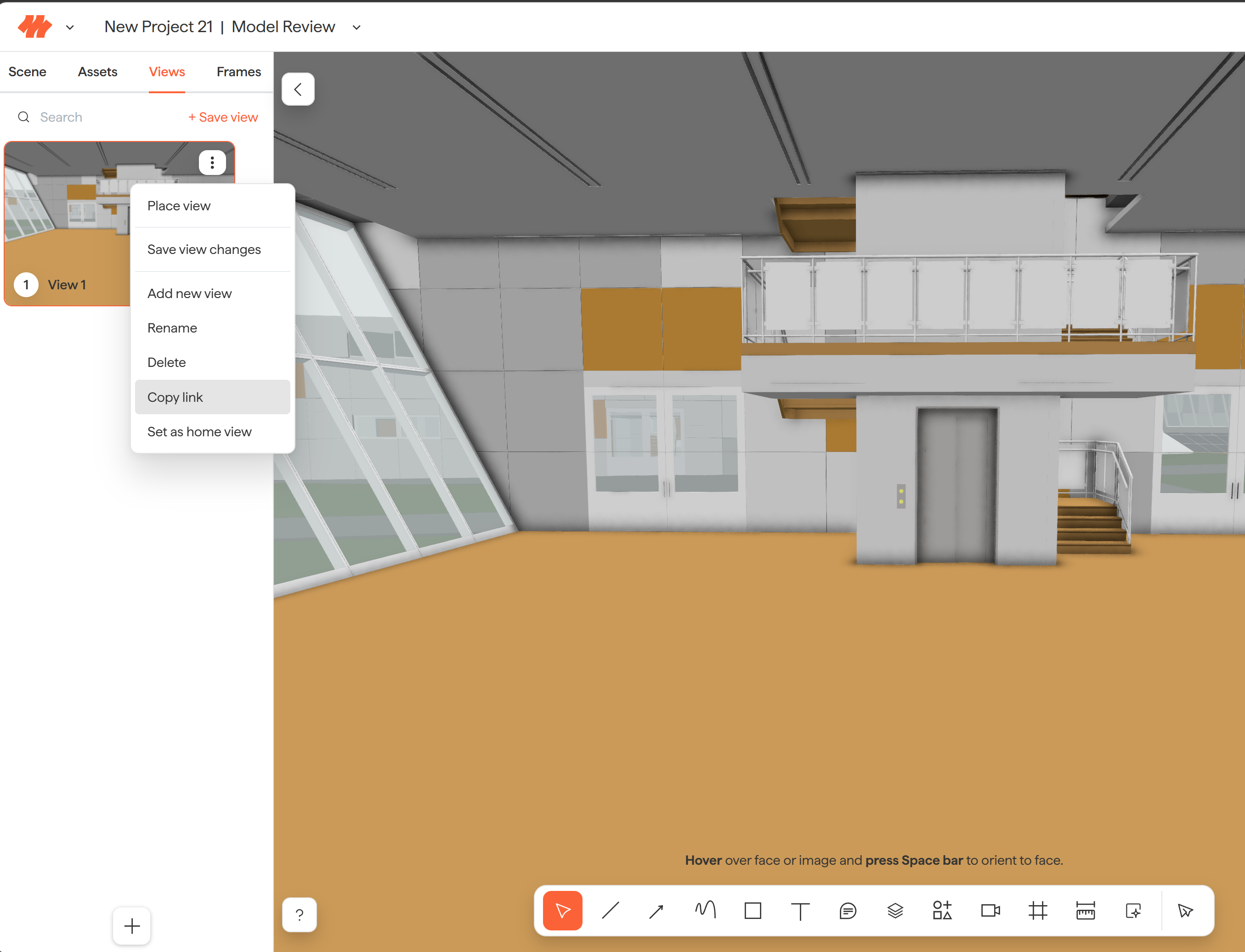Open the shapes library tool

click(x=942, y=911)
